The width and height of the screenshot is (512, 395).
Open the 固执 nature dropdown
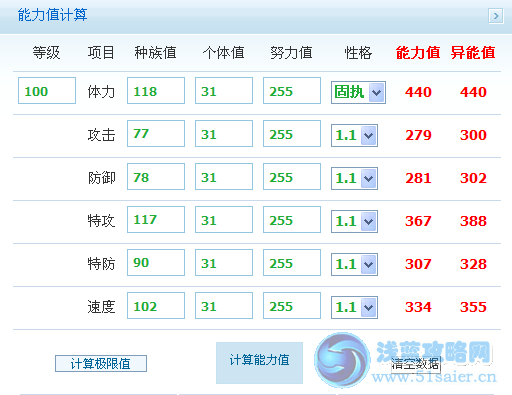pos(358,92)
